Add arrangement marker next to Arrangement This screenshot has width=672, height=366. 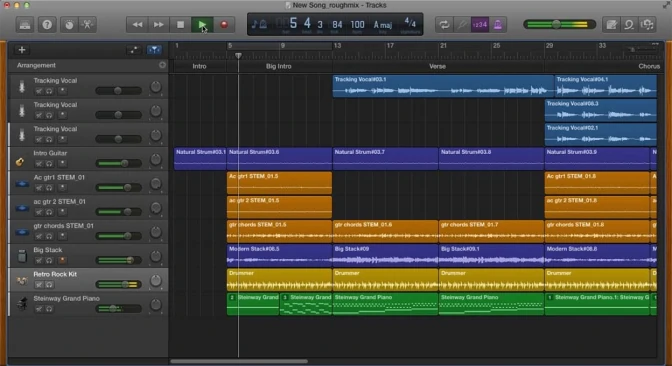pos(162,65)
